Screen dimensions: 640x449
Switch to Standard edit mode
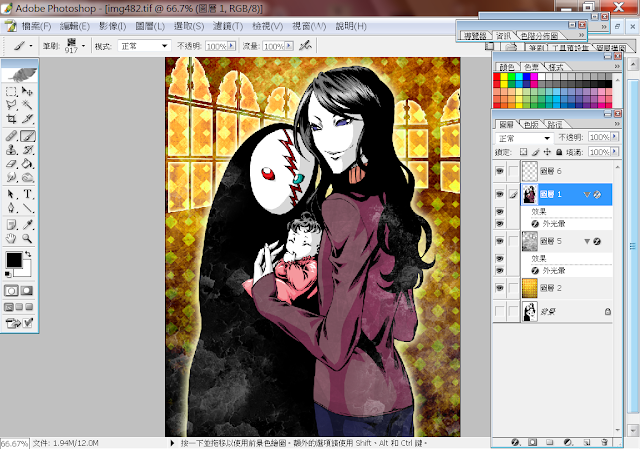(11, 291)
